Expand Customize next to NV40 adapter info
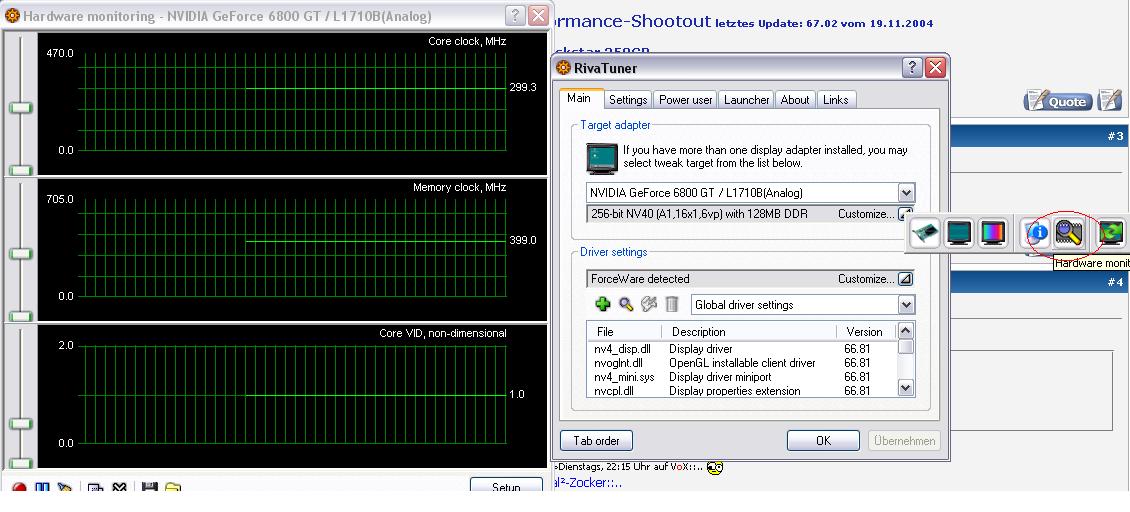The width and height of the screenshot is (1130, 512). [x=906, y=214]
